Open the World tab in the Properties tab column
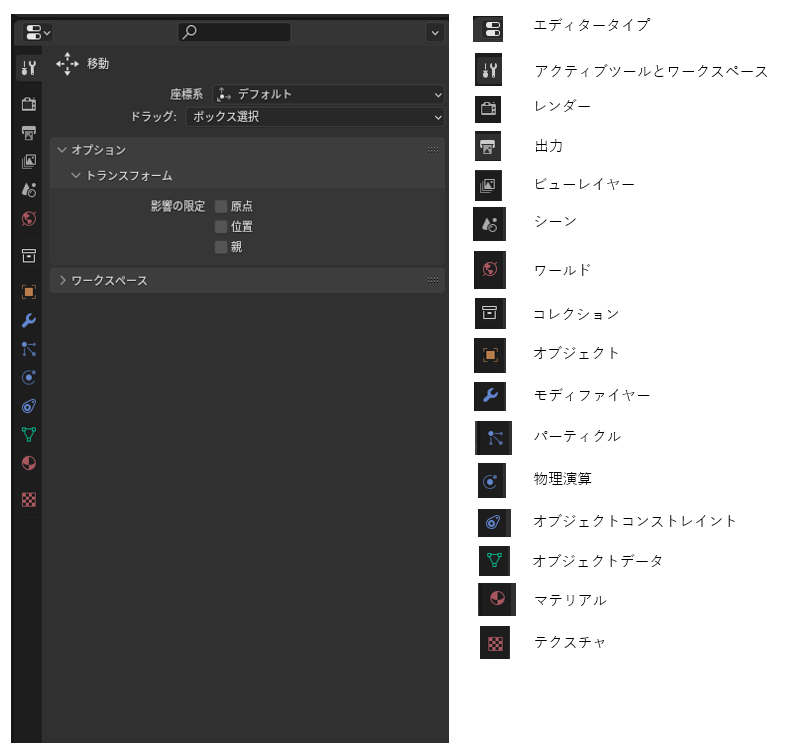 pyautogui.click(x=29, y=218)
